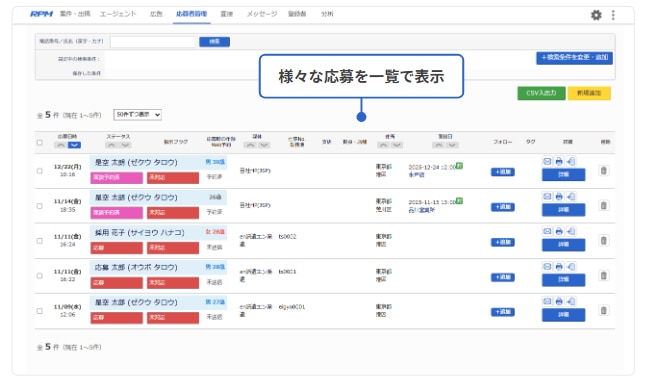Sort ステータス column descending with down arrow
The image size is (645, 385).
125,145
